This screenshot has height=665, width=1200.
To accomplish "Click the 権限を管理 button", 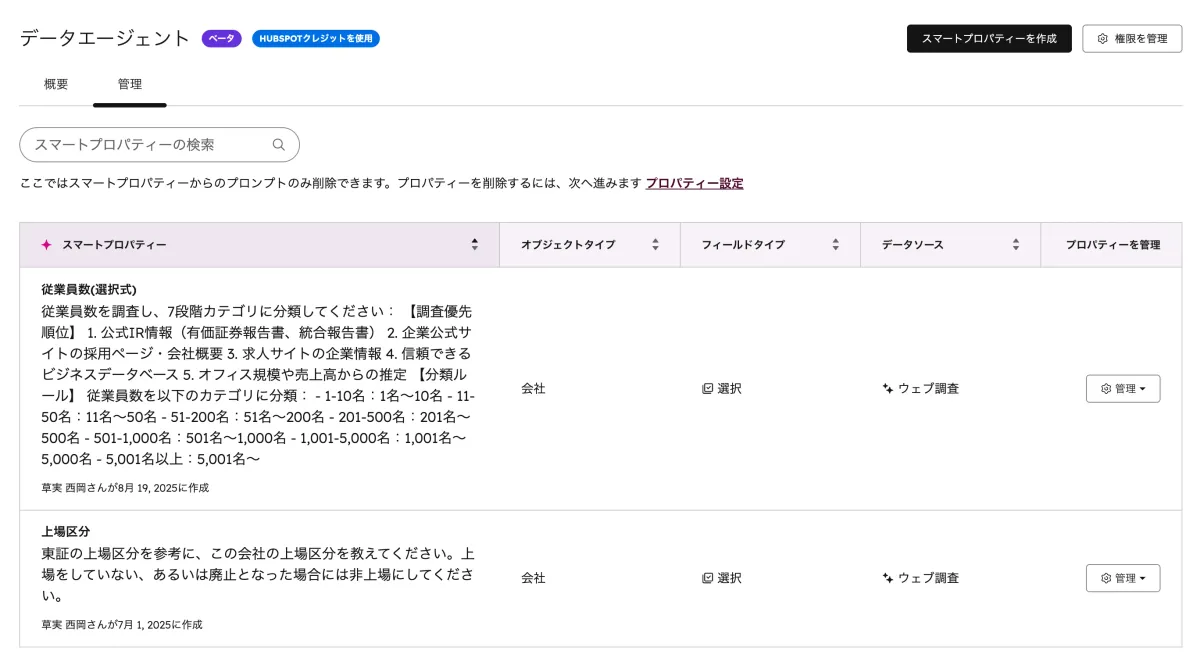I will tap(1131, 38).
